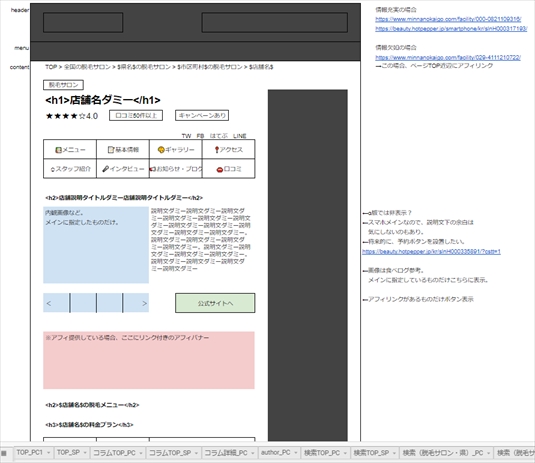Open dropdown arrow on コラム詳細_PC tab

(x=253, y=453)
